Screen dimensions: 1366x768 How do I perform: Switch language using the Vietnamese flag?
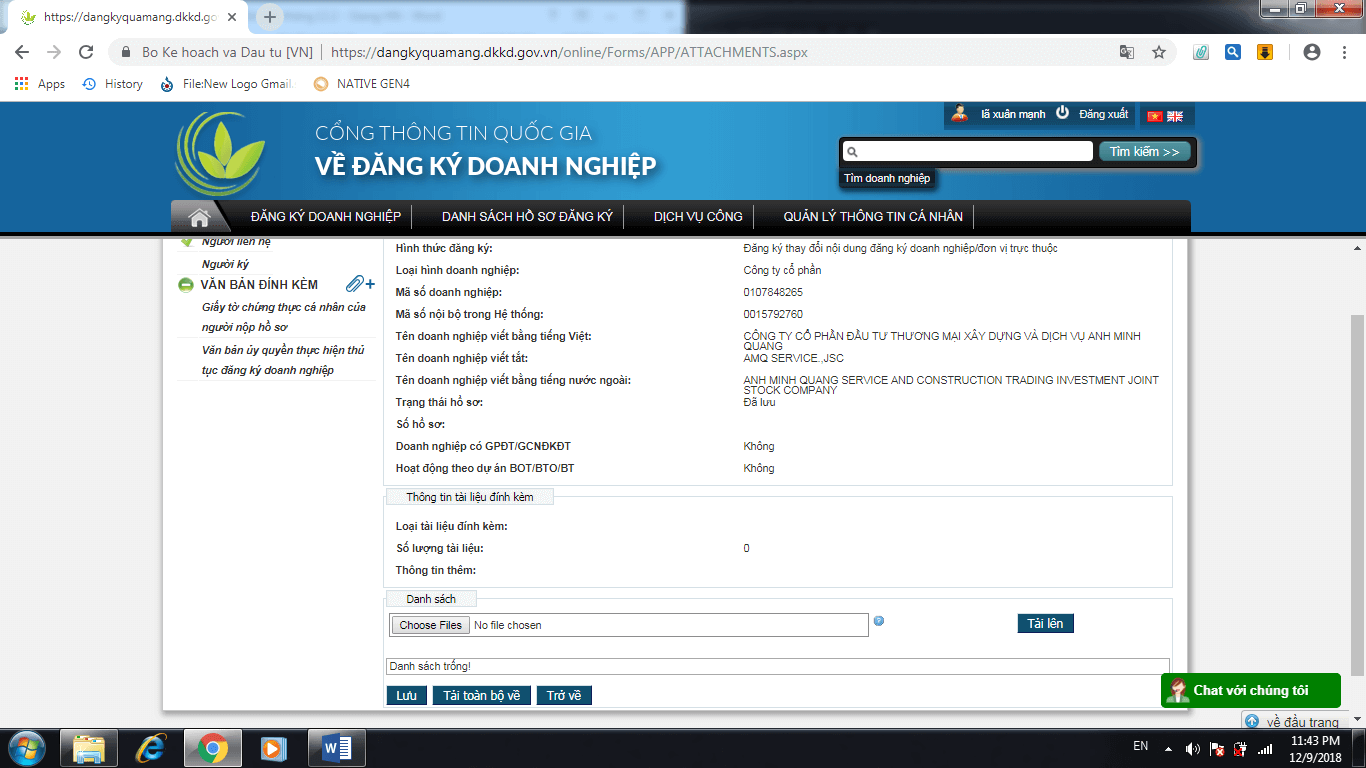pos(1155,116)
